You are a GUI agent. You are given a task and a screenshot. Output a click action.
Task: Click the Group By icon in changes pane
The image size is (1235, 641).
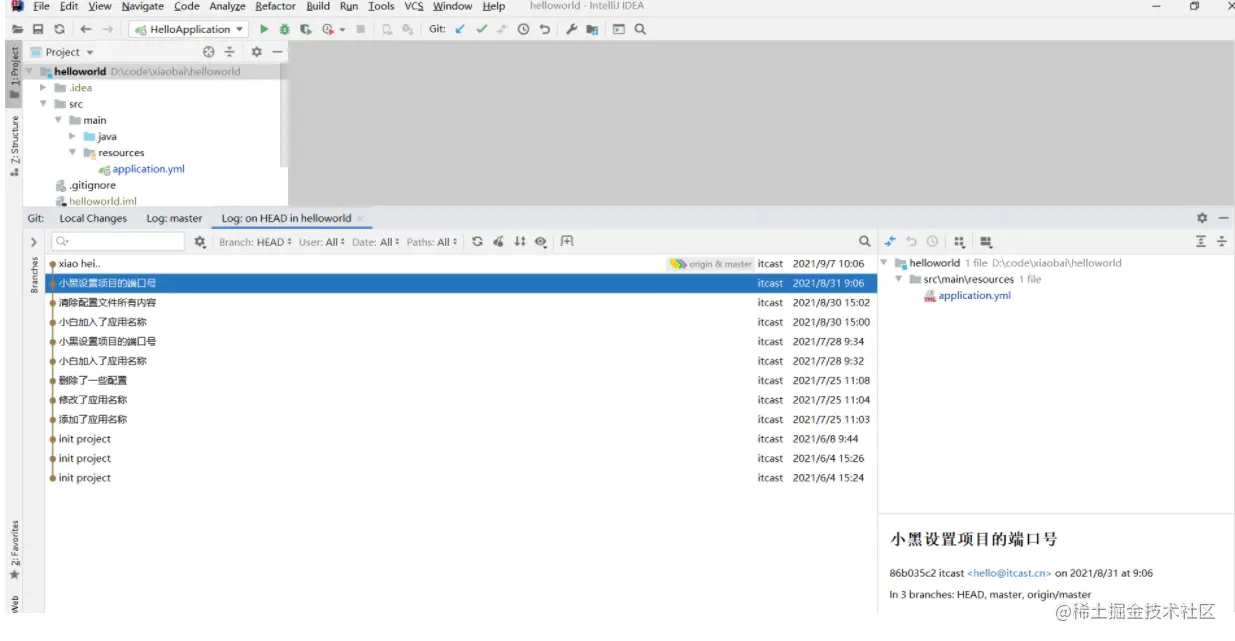[x=960, y=242]
